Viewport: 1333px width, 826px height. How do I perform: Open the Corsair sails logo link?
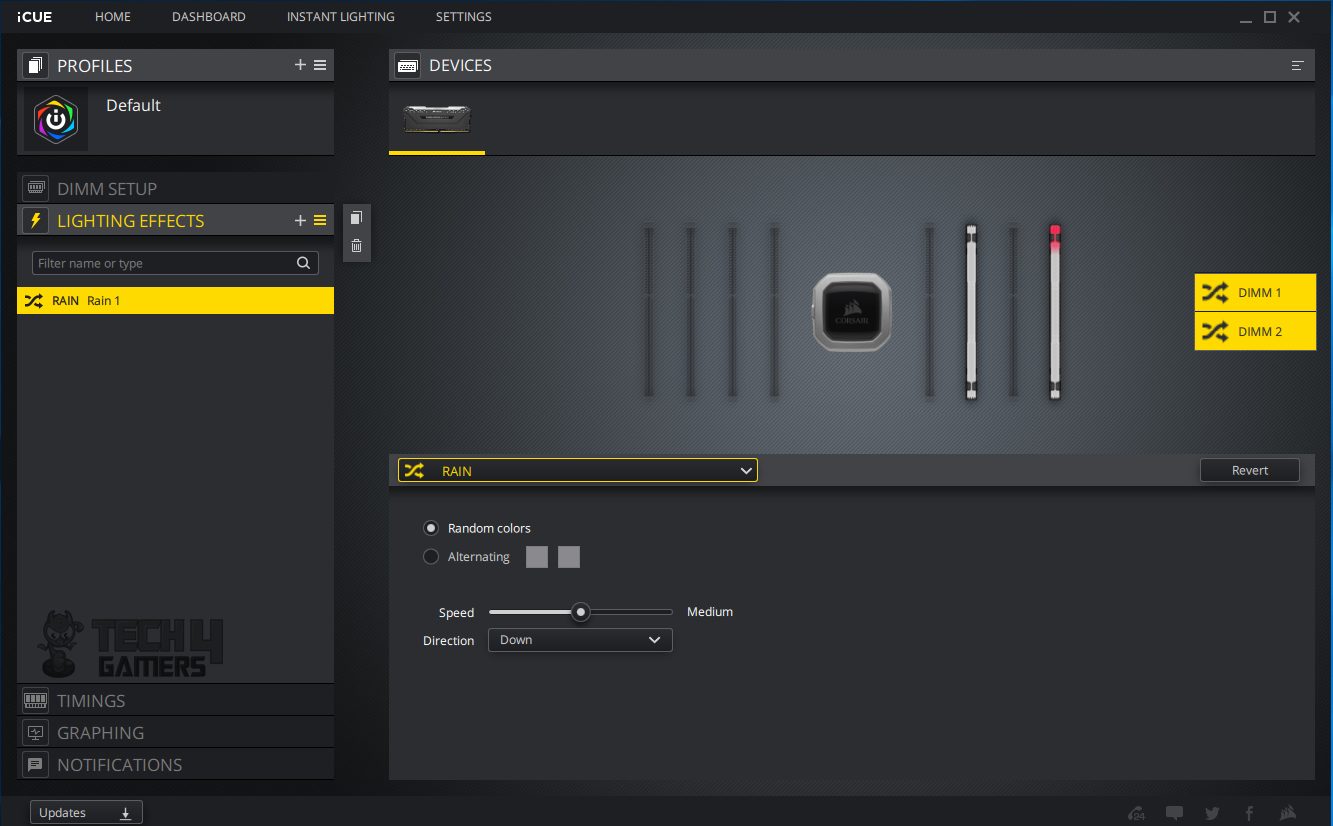tap(1288, 813)
